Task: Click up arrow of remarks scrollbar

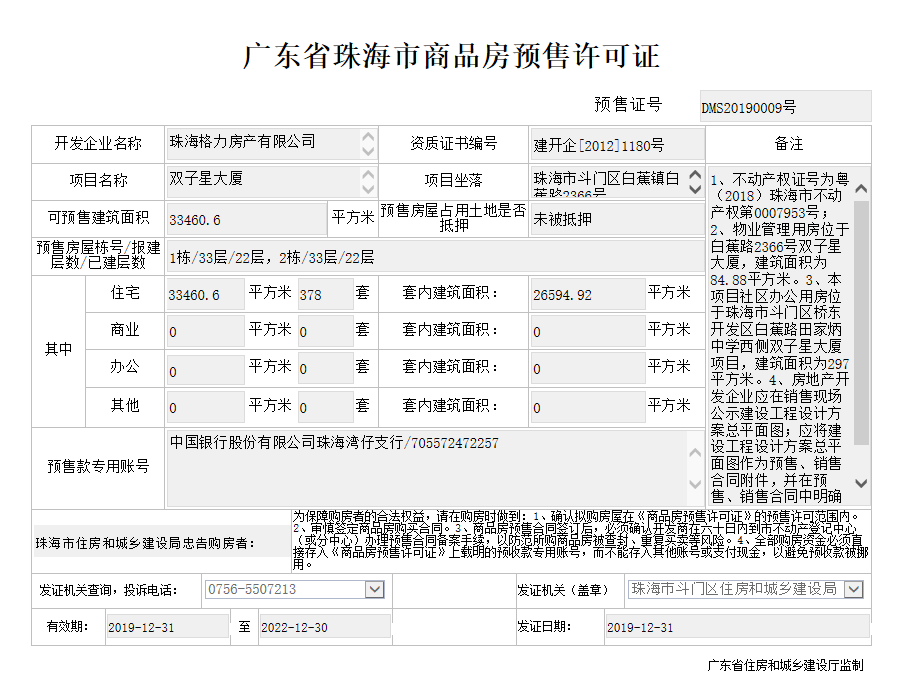Action: tap(861, 188)
